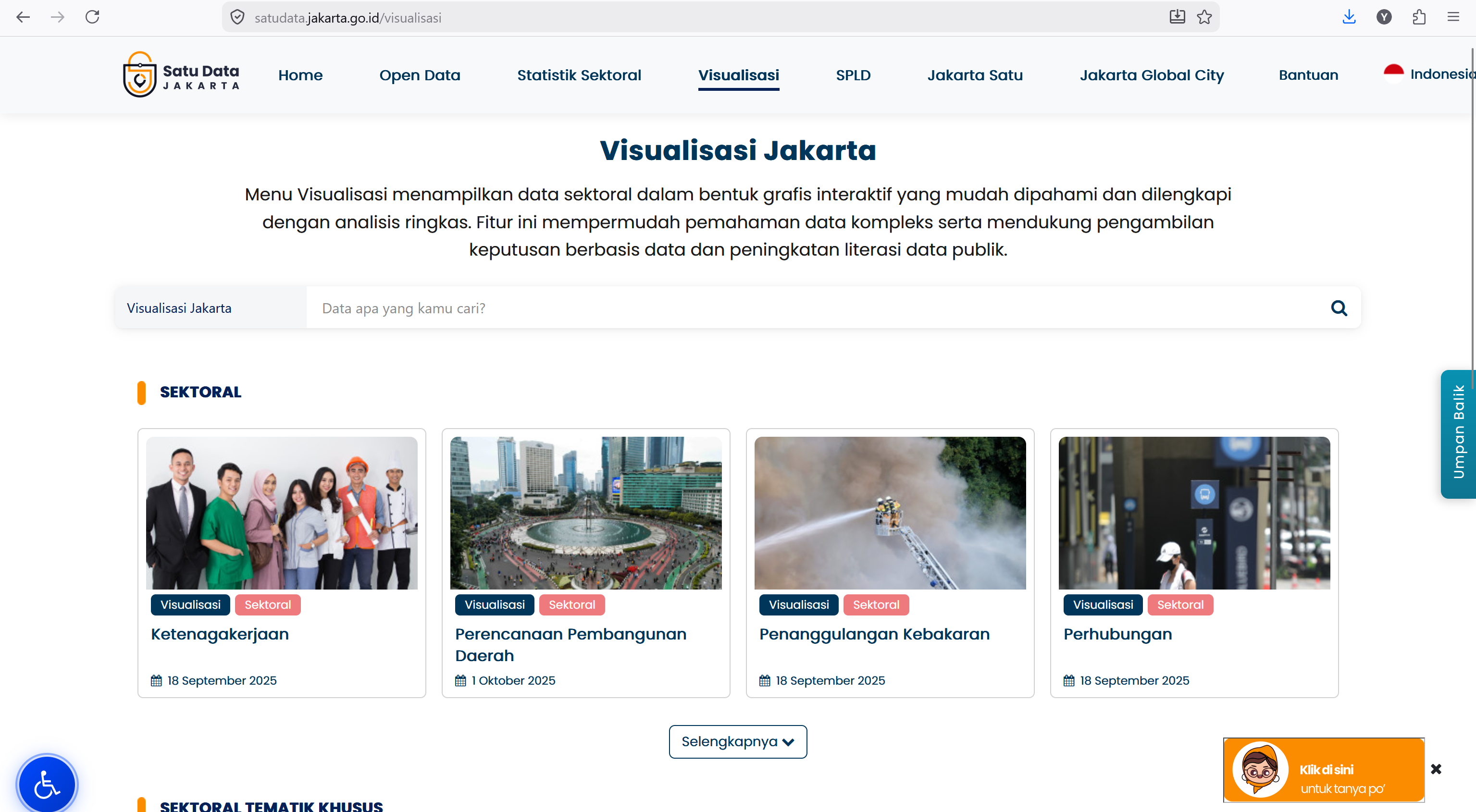
Task: Bookmark this page with star icon
Action: pos(1204,17)
